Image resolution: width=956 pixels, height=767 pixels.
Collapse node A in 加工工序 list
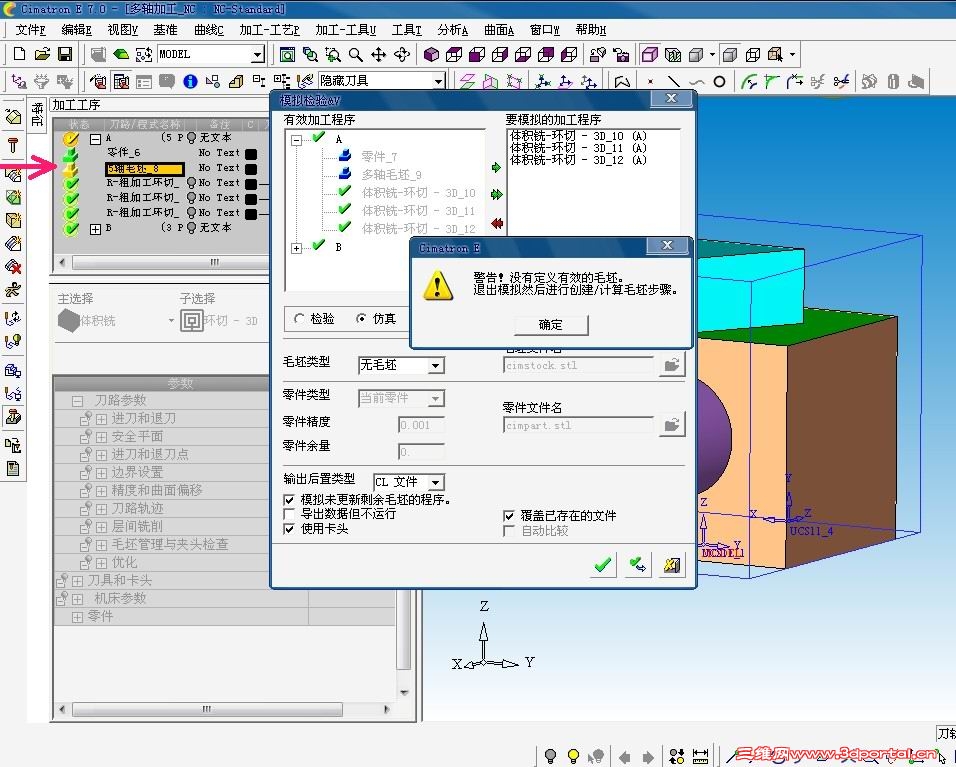pos(96,139)
